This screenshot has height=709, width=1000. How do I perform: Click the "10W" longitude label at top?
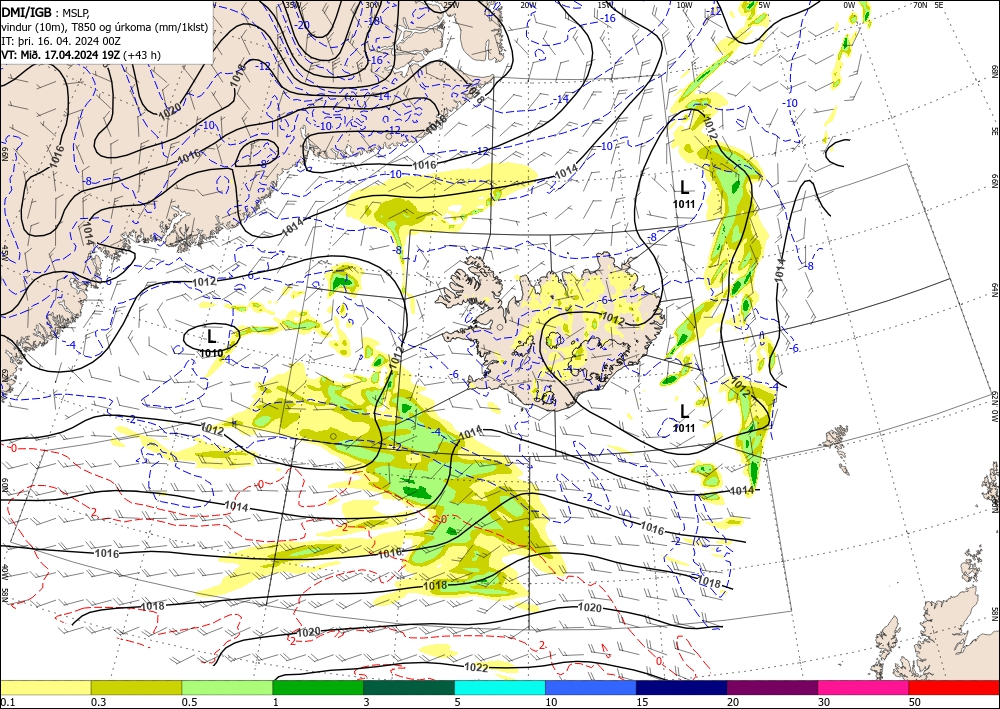(x=684, y=4)
